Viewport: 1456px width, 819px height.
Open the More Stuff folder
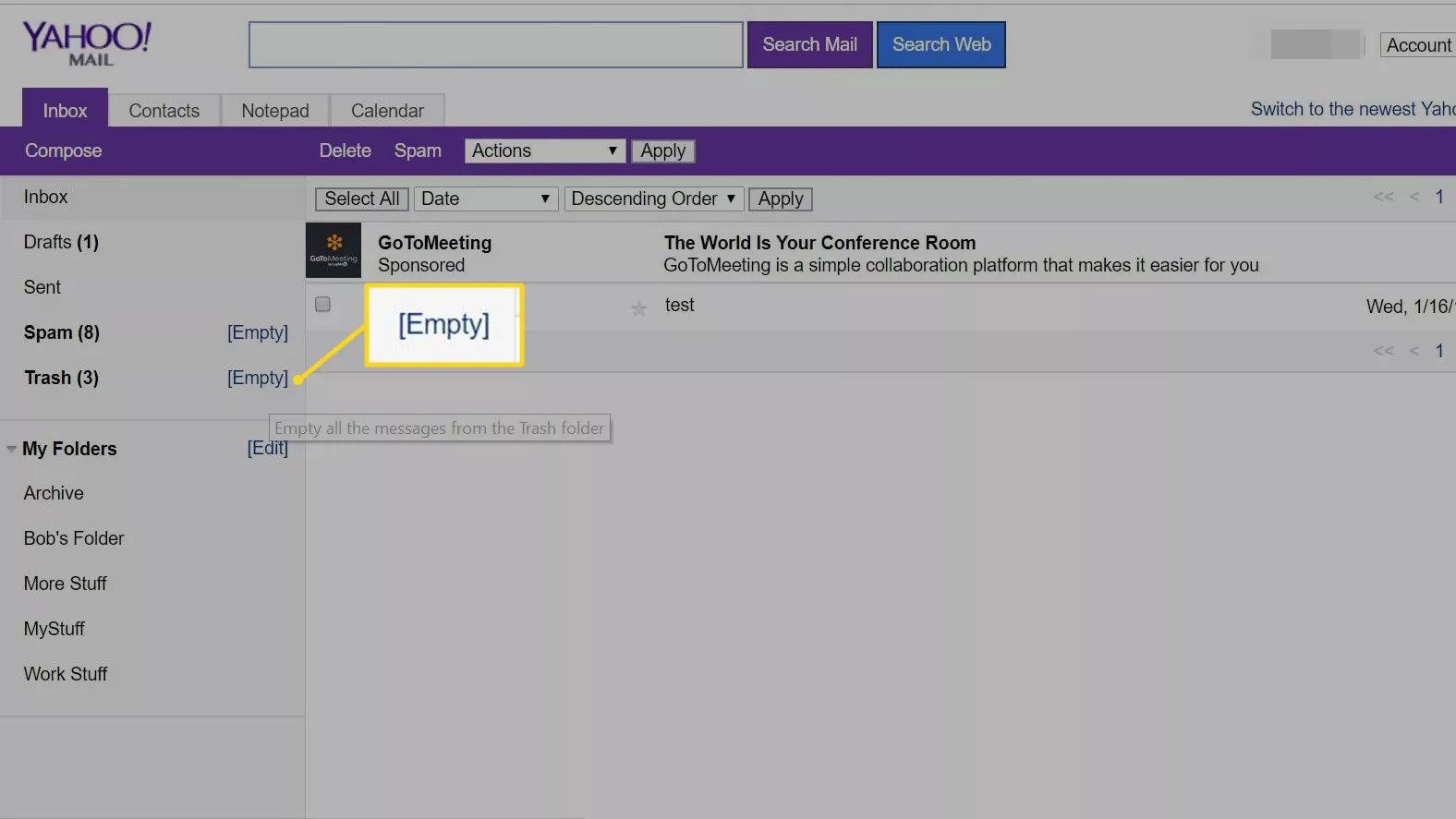point(65,584)
